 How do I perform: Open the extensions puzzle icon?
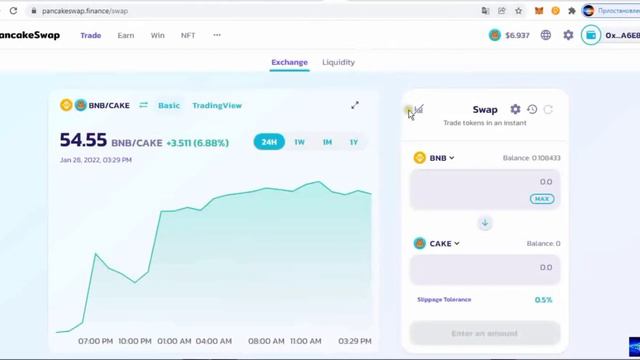[x=572, y=11]
